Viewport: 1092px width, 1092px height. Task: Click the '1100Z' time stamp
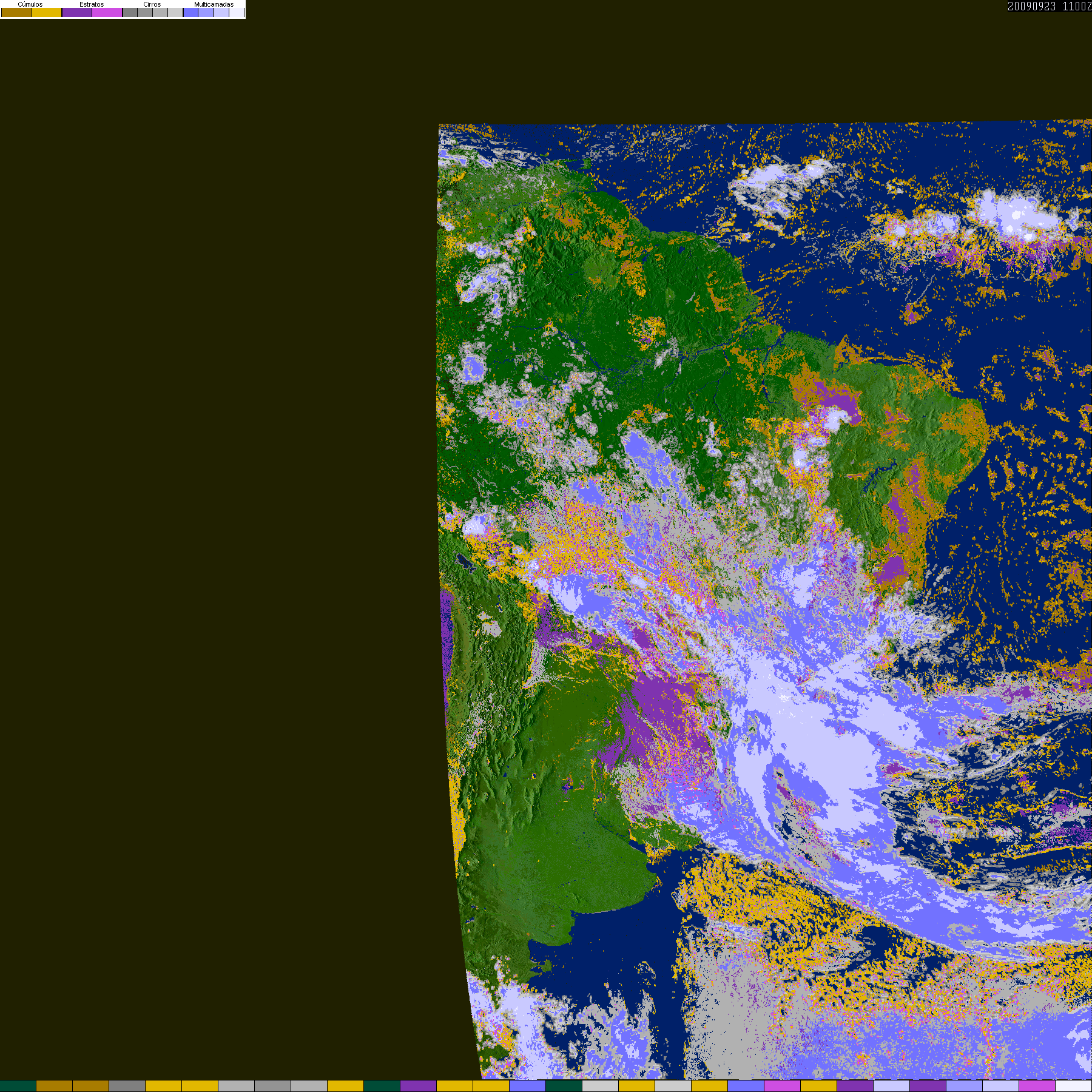(x=1077, y=6)
